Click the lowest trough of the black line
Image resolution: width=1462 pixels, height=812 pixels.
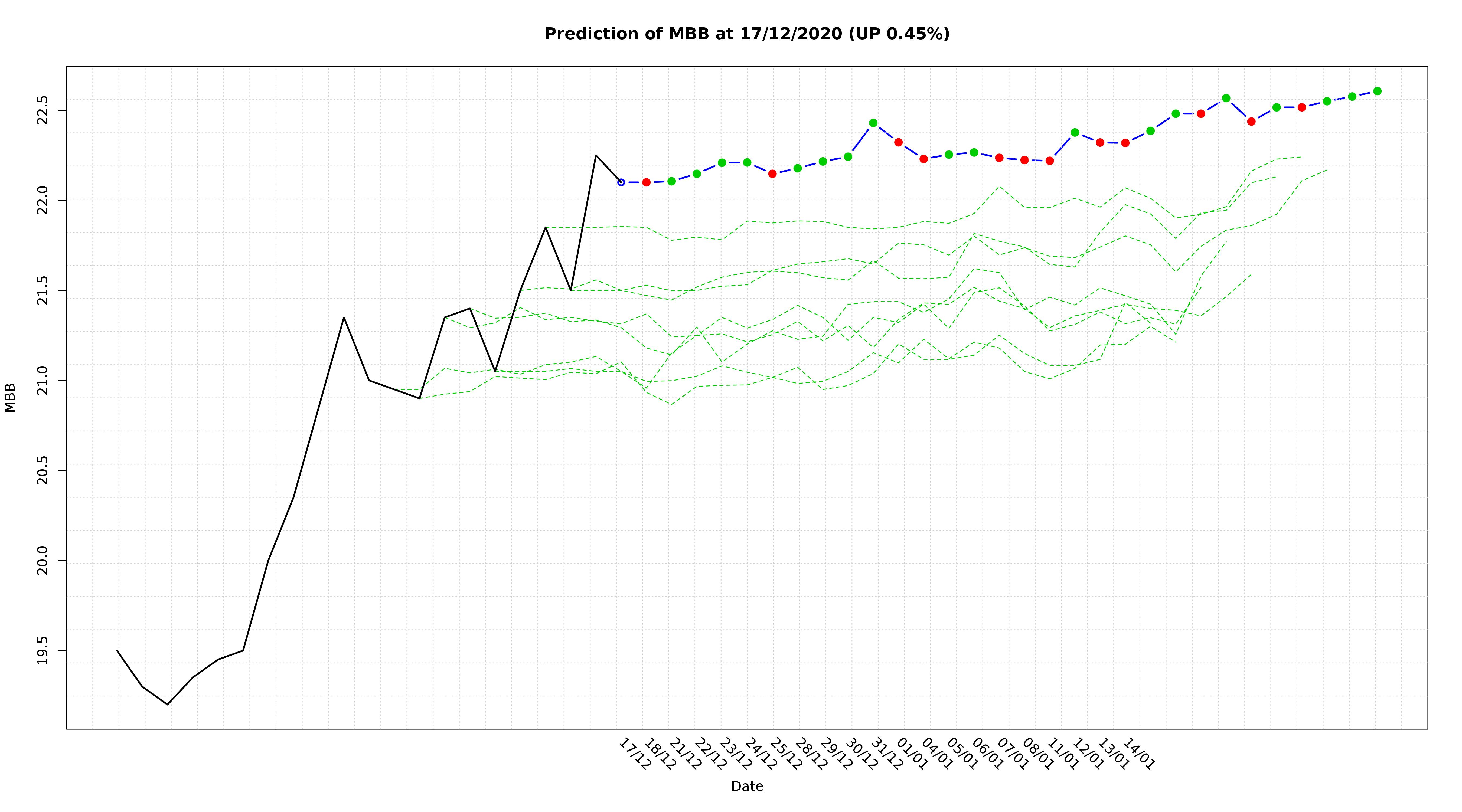coord(167,704)
